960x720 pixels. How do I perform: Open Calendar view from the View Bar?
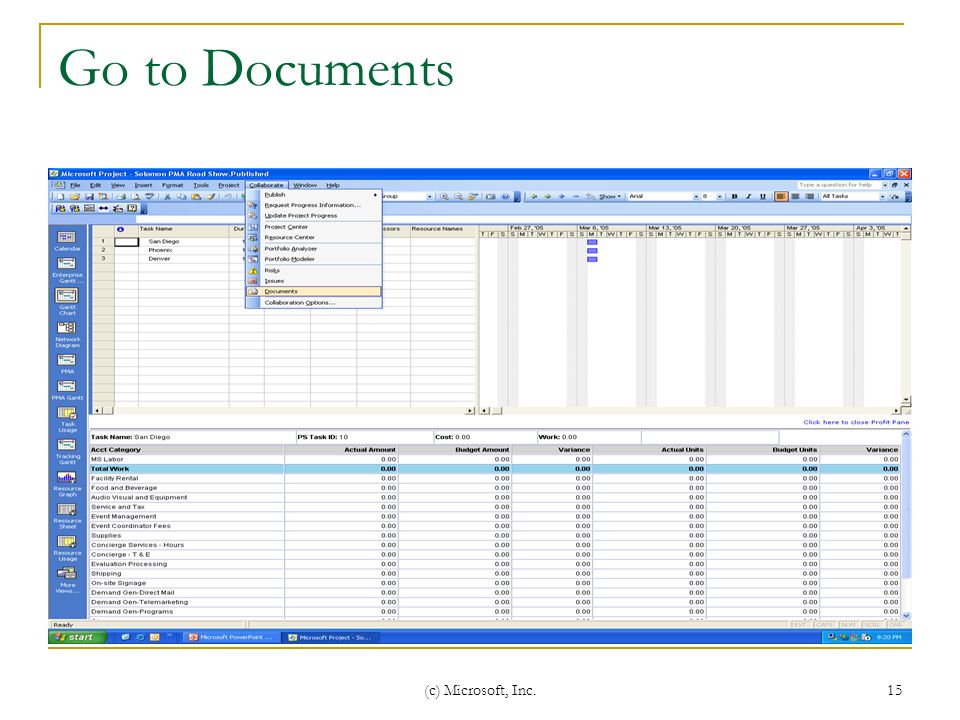coord(67,241)
